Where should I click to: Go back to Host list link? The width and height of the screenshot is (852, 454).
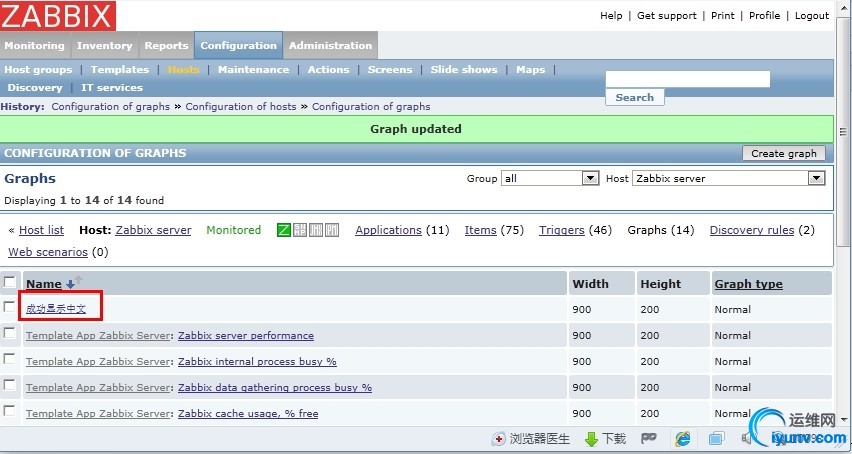tap(41, 230)
